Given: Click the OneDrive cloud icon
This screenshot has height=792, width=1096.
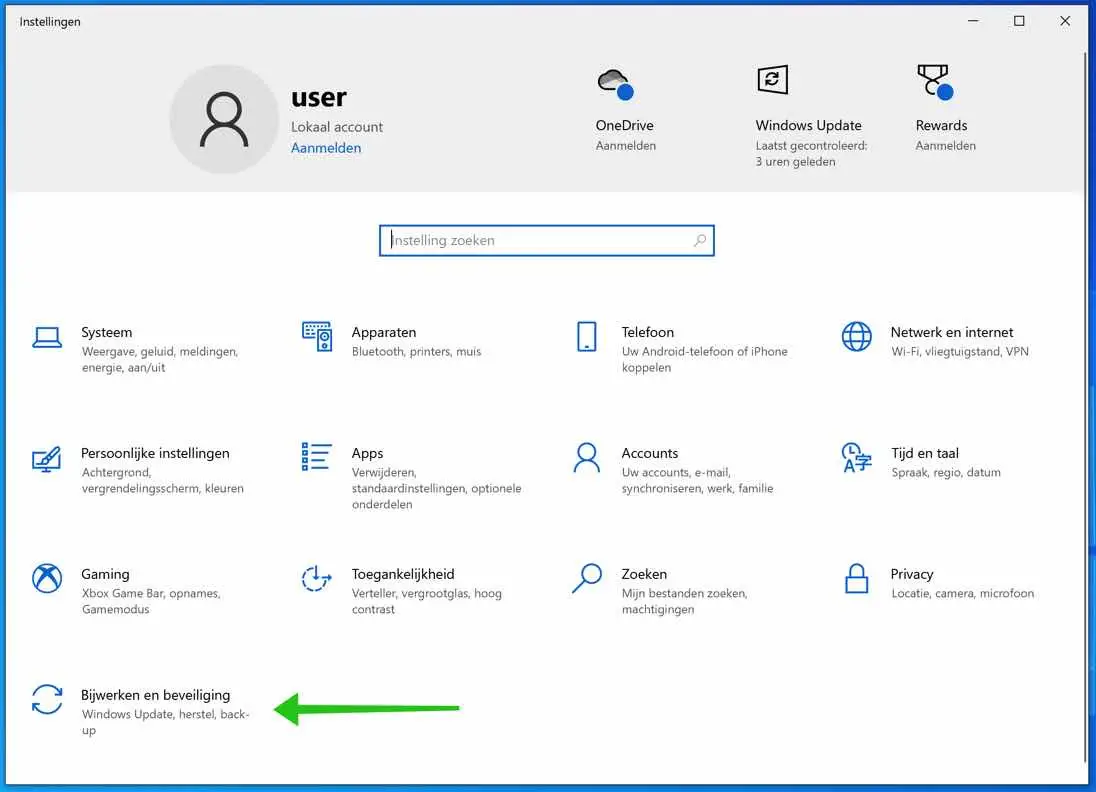Looking at the screenshot, I should point(616,84).
